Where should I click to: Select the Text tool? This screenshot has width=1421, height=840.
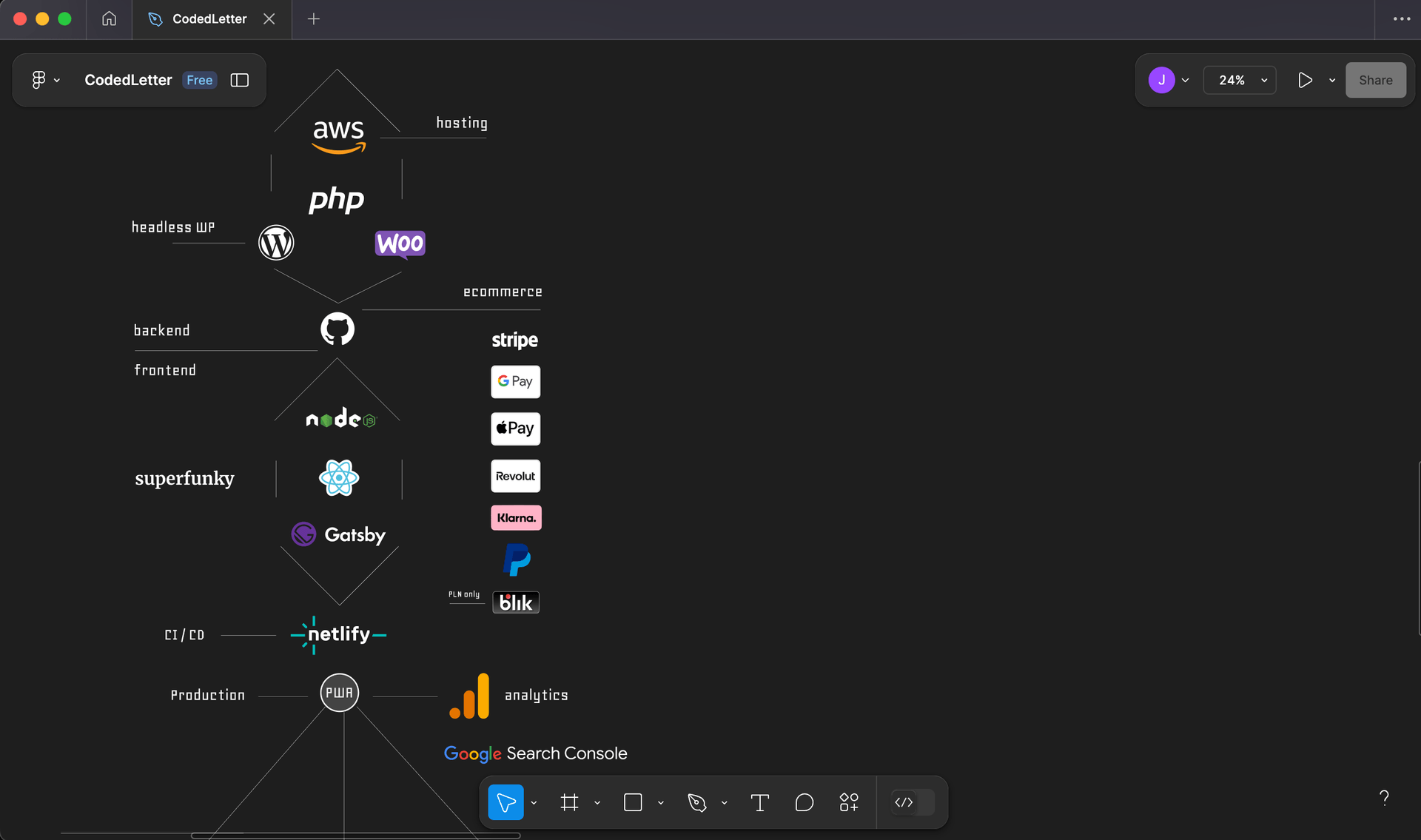[760, 802]
